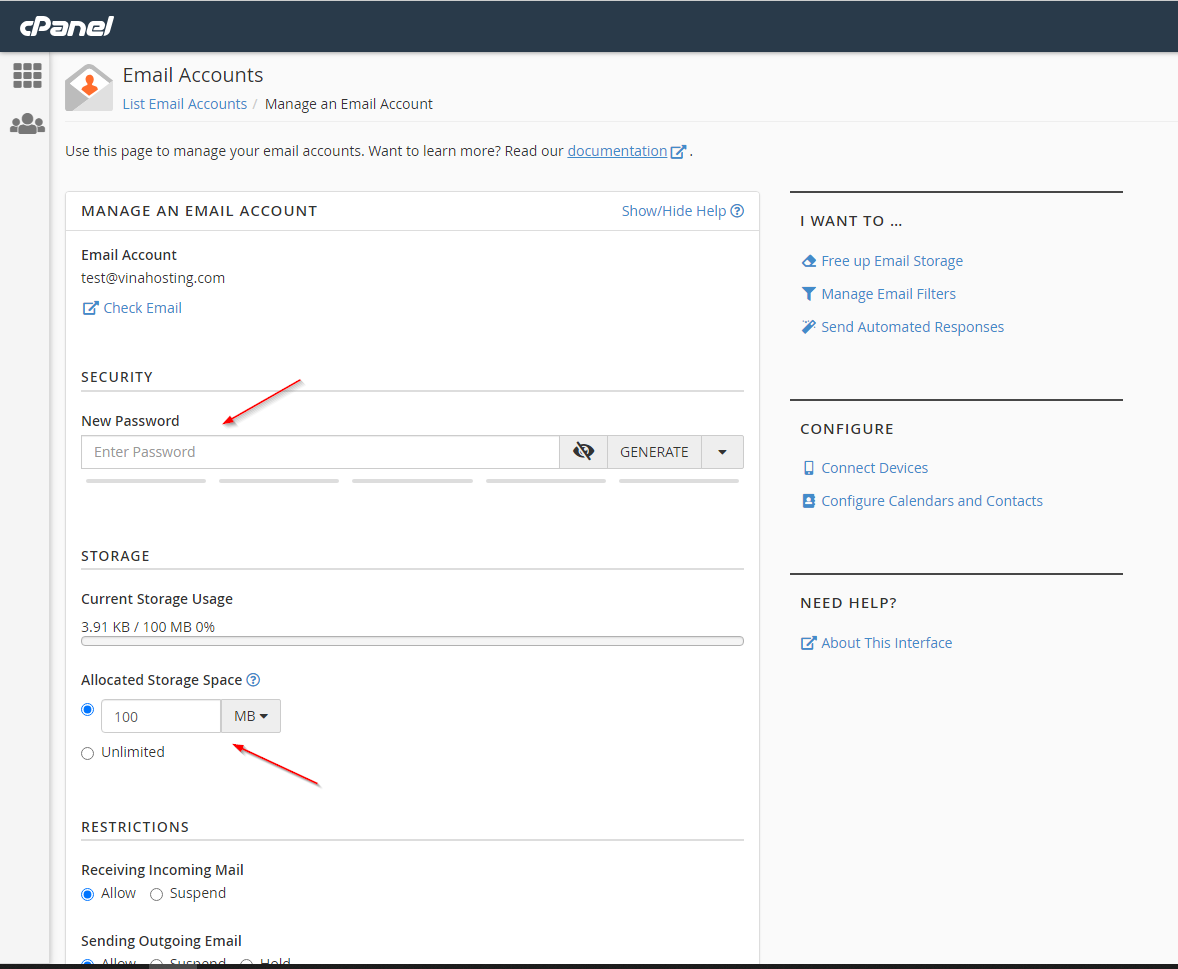
Task: Expand the Generate password options arrow
Action: 722,452
